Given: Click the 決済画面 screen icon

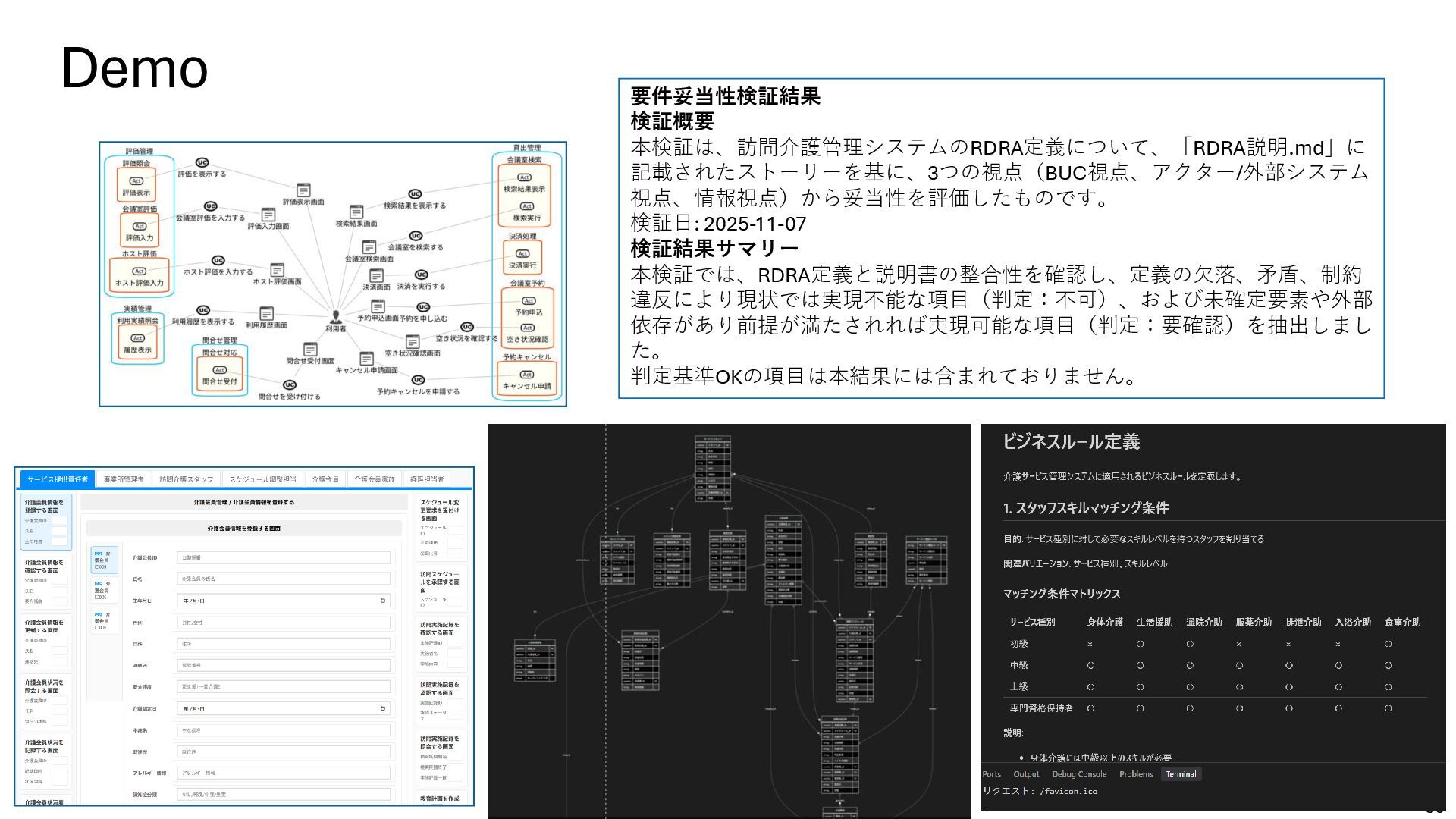Looking at the screenshot, I should [x=376, y=276].
